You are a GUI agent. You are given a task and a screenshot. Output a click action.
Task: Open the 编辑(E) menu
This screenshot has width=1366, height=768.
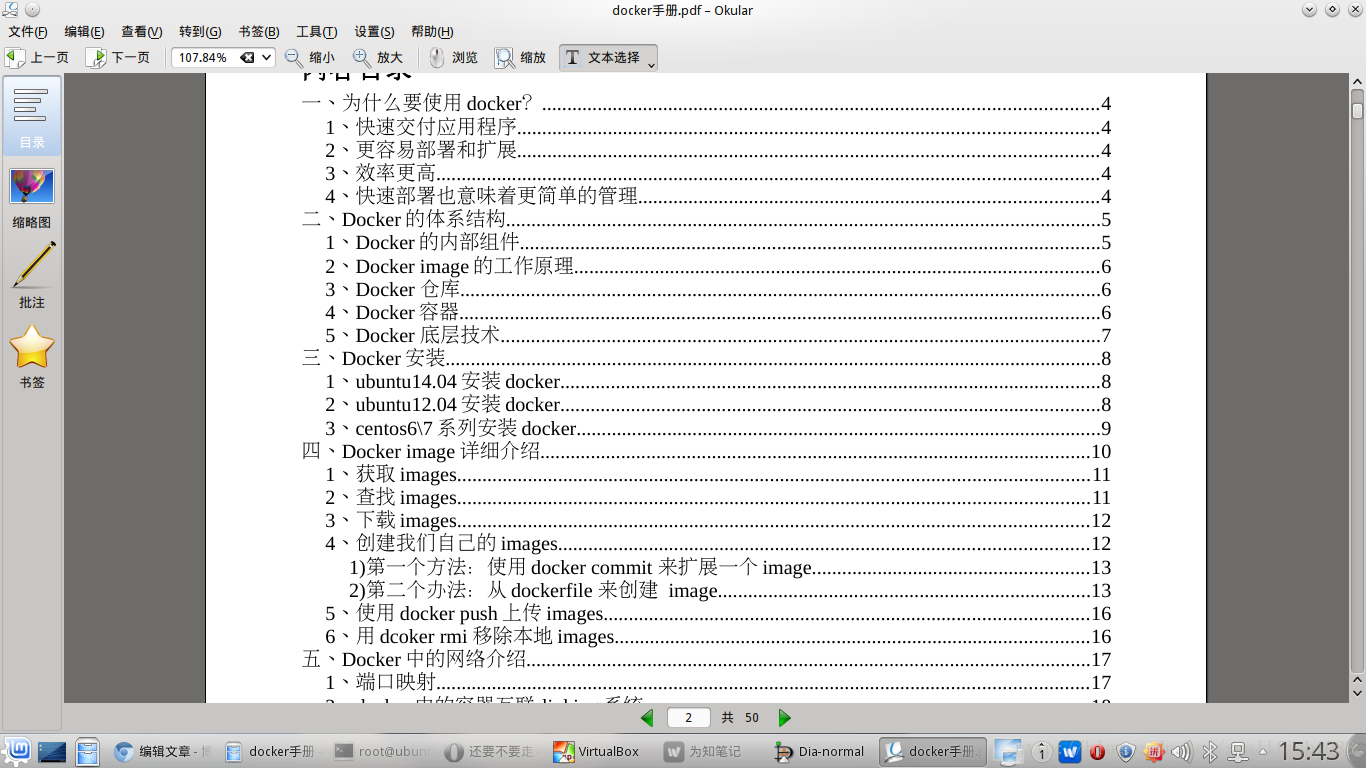tap(85, 32)
